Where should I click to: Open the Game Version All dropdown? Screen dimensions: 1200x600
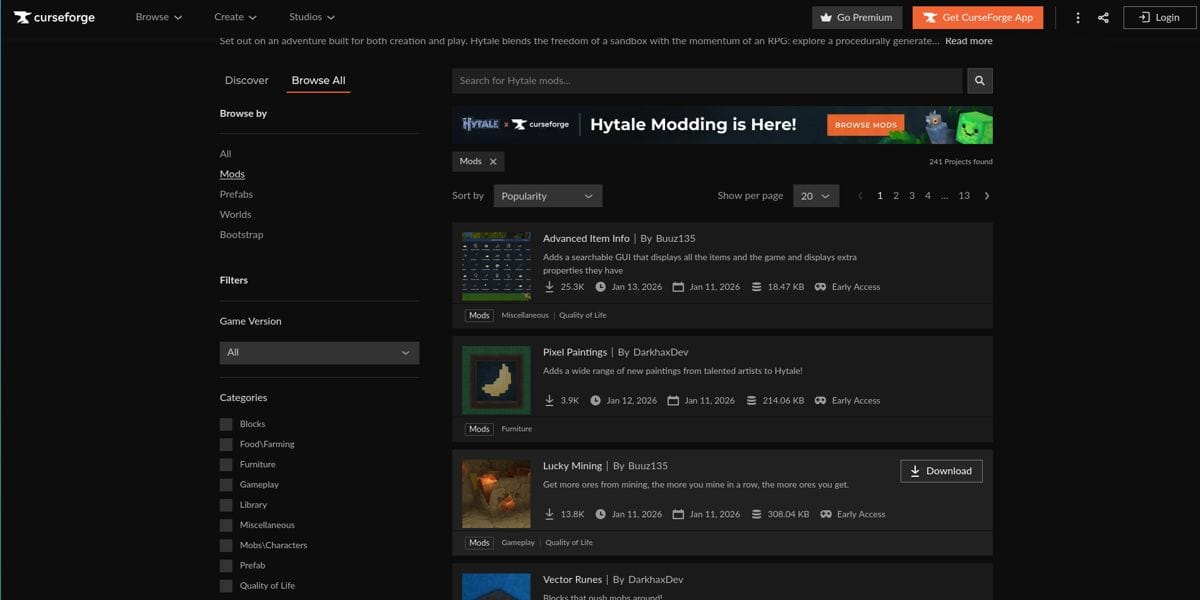coord(319,352)
